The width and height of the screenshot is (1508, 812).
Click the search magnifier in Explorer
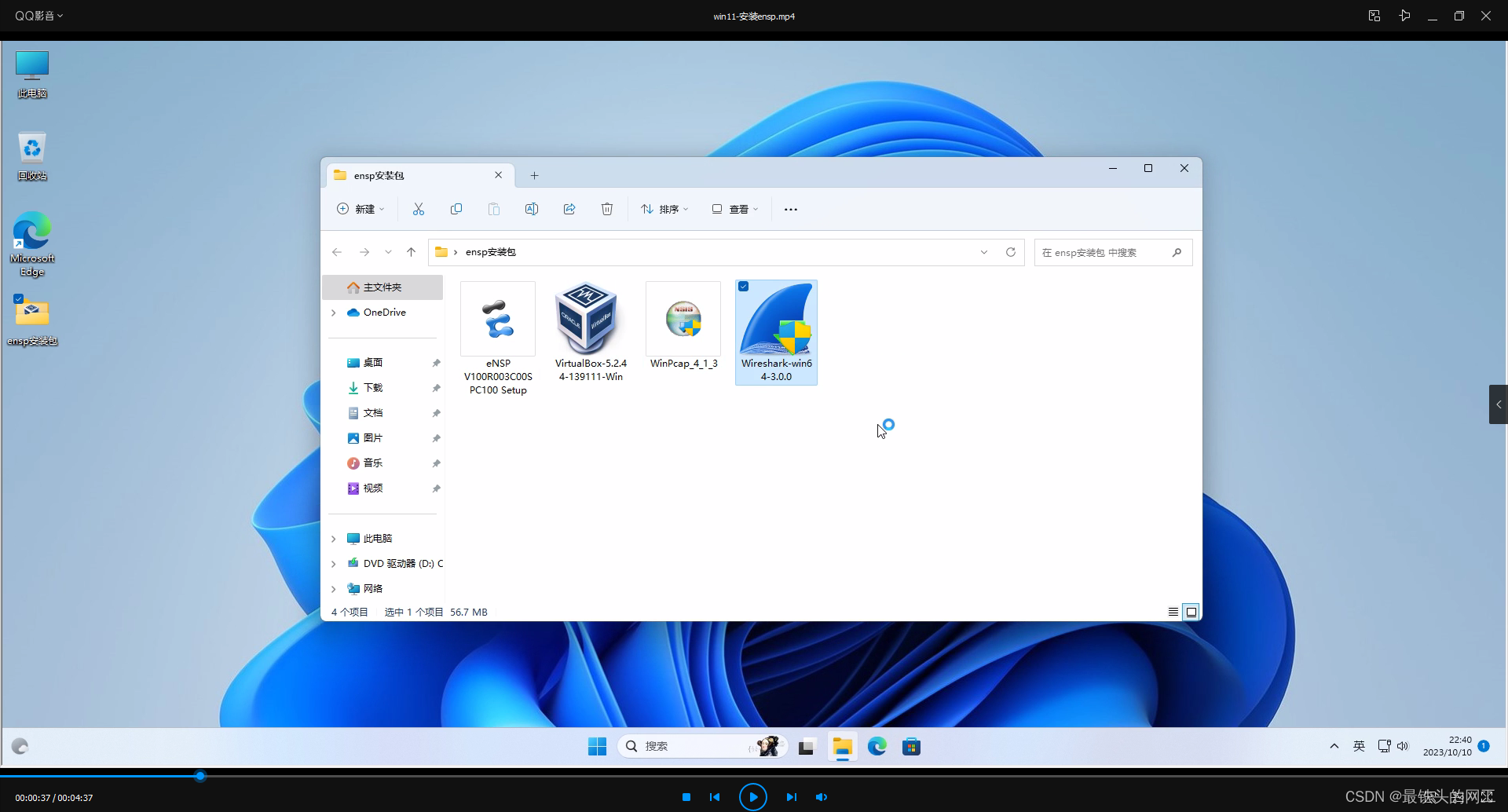pos(1177,252)
